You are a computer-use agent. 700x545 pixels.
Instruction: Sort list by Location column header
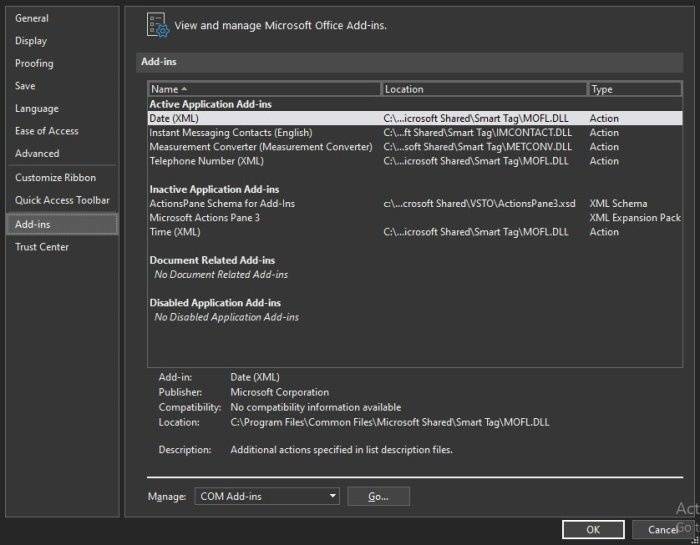point(484,89)
